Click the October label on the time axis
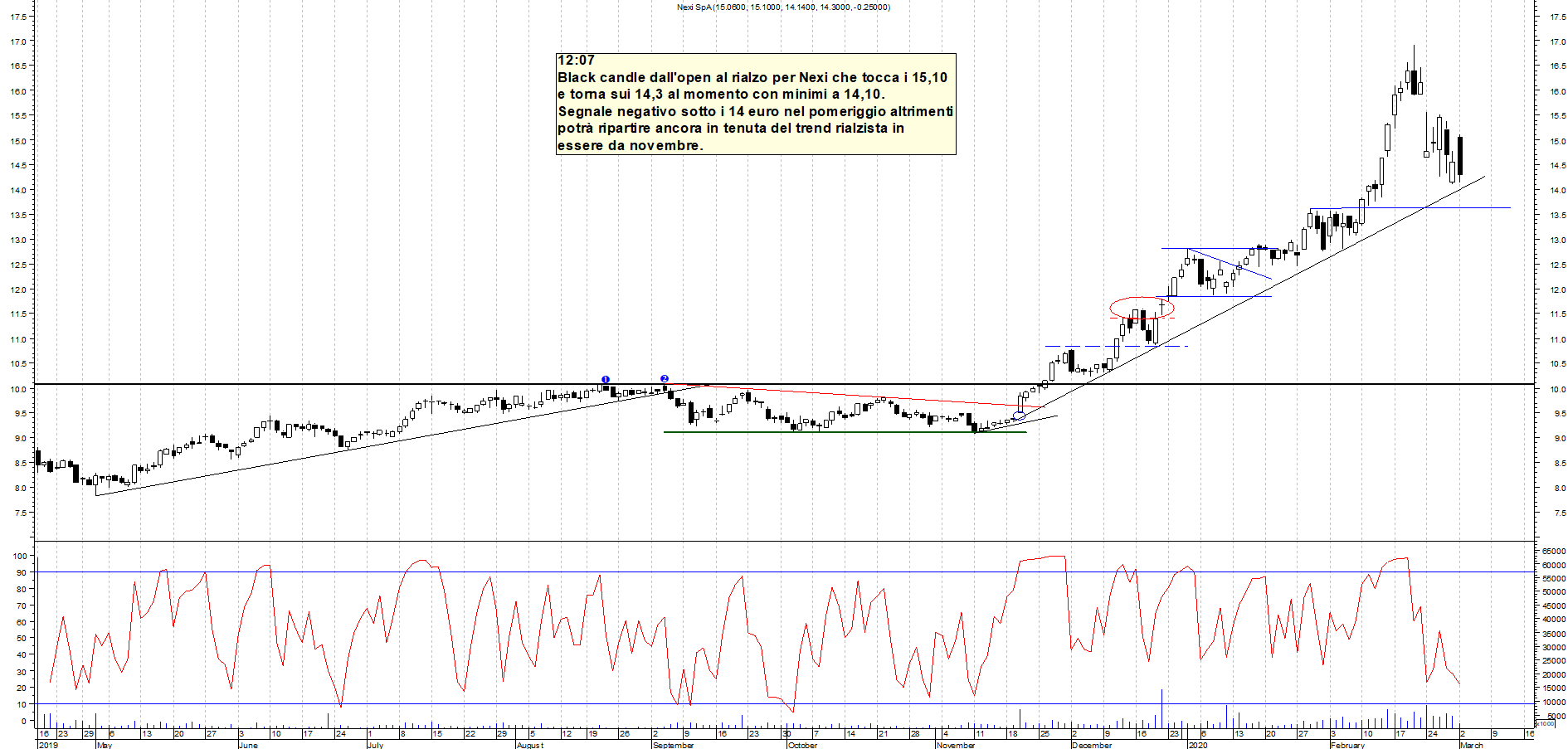Viewport: 1568px width, 749px height. tap(802, 745)
